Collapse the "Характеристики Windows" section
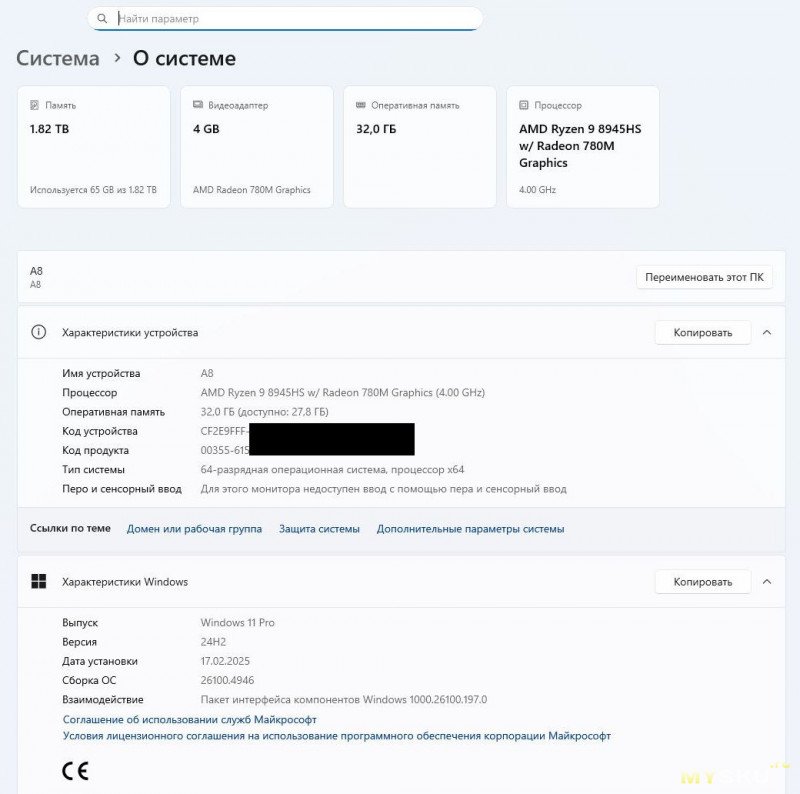Screen dimensions: 800x794 tap(766, 582)
